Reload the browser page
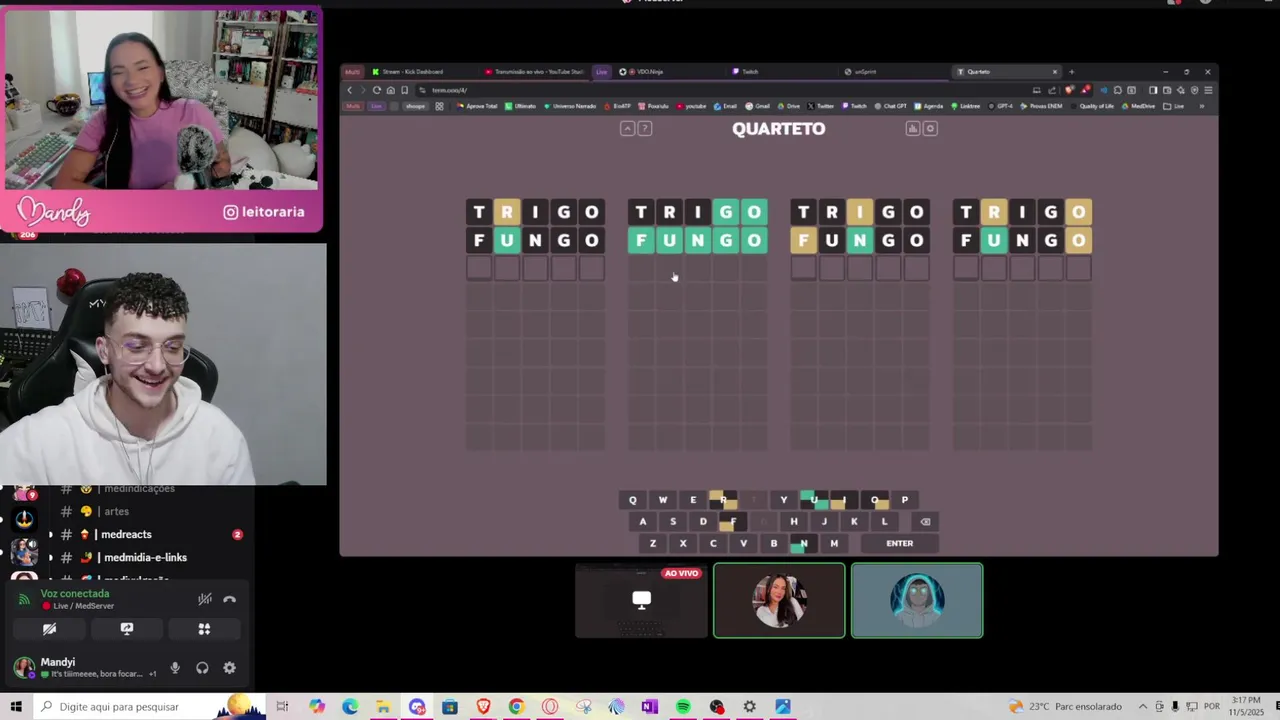 click(x=377, y=90)
